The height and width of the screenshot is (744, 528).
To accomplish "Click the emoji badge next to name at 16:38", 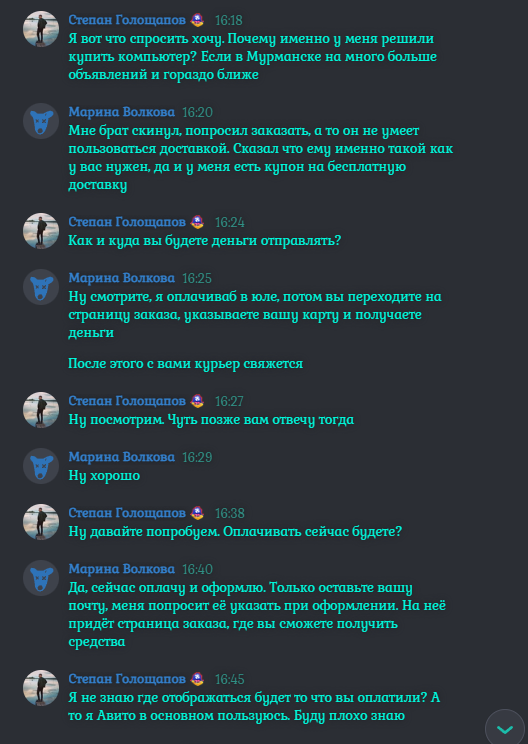I will [197, 513].
